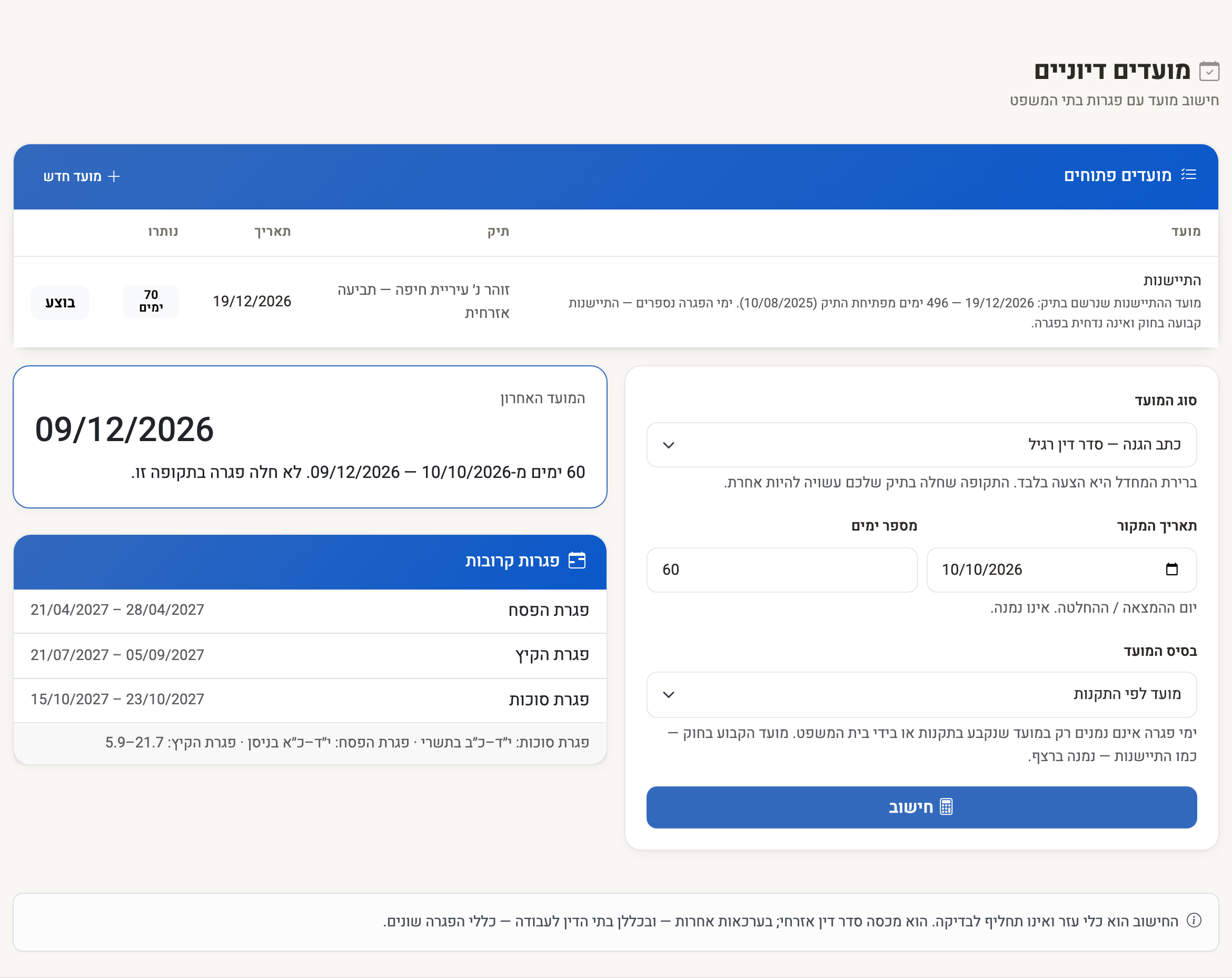Click the המועד האחרון label
This screenshot has width=1232, height=978.
[x=543, y=398]
